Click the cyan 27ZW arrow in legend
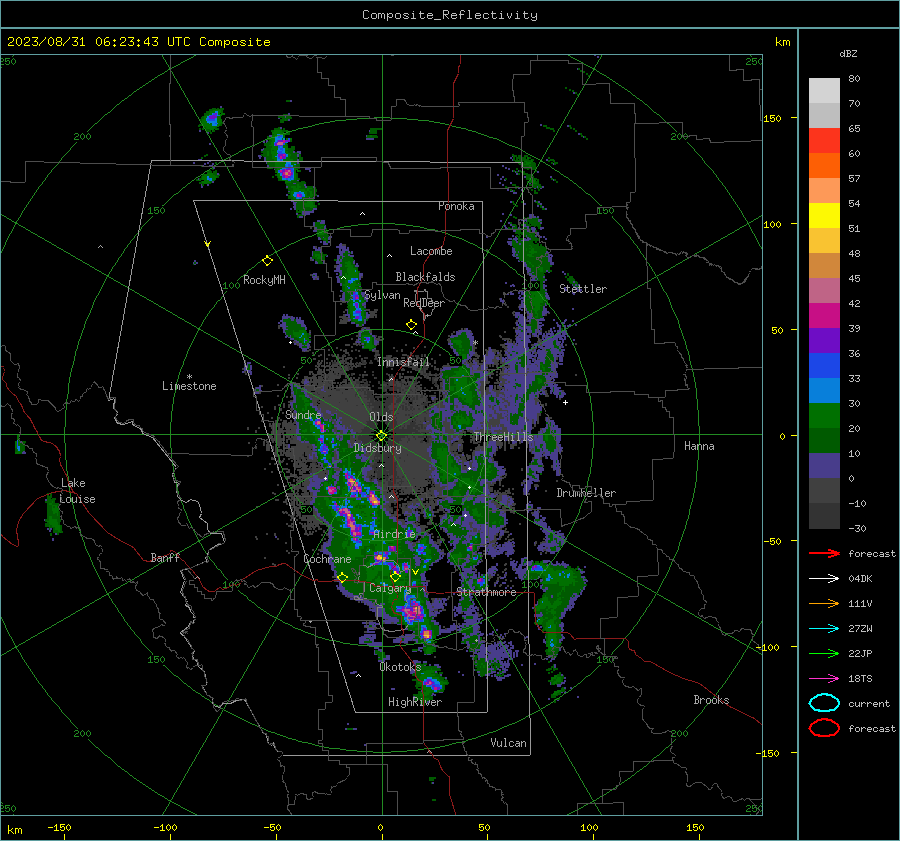 click(x=824, y=629)
